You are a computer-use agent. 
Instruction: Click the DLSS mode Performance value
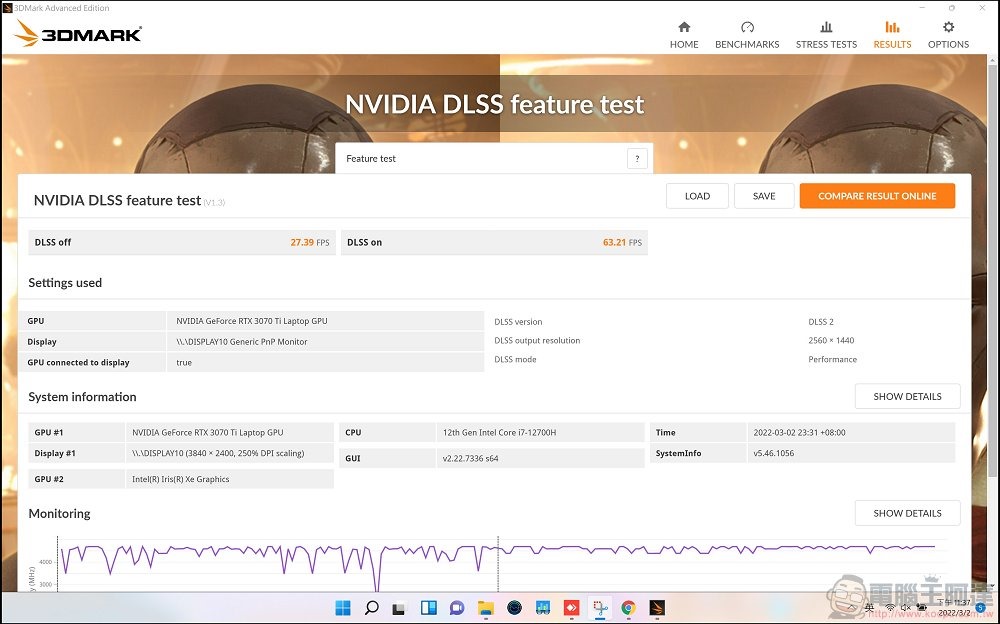coord(832,359)
